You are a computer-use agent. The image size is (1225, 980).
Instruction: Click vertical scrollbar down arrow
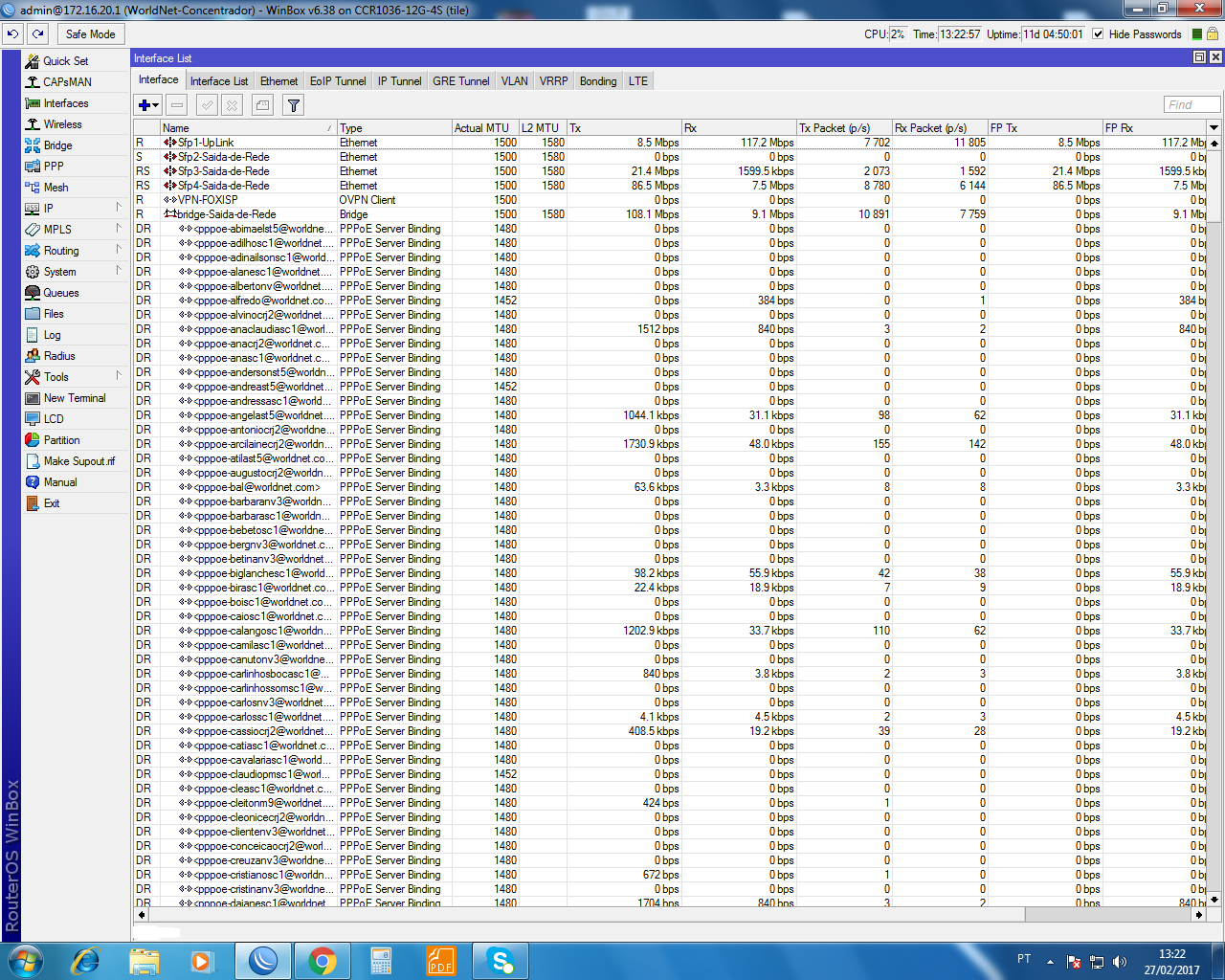tap(1214, 899)
